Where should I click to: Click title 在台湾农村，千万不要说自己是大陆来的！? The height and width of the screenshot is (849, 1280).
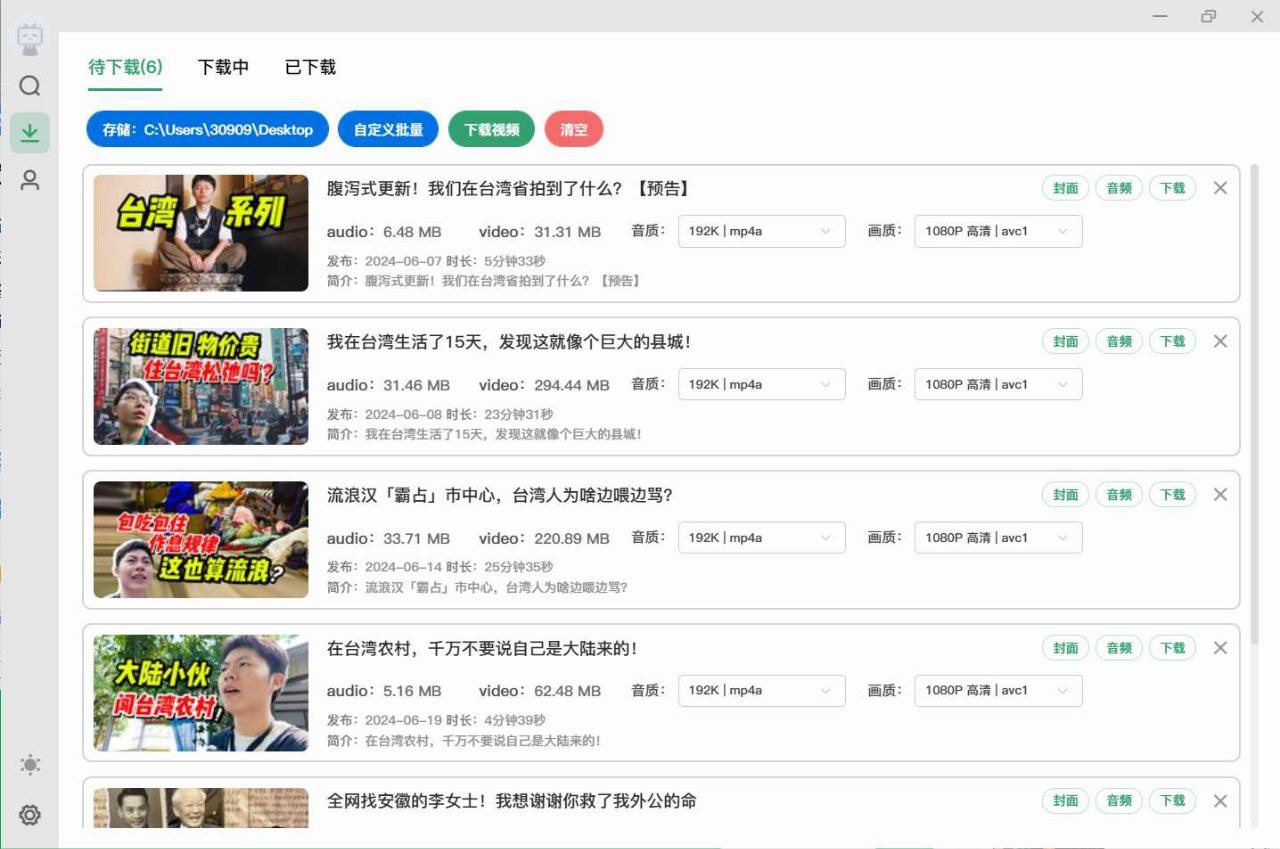[482, 649]
